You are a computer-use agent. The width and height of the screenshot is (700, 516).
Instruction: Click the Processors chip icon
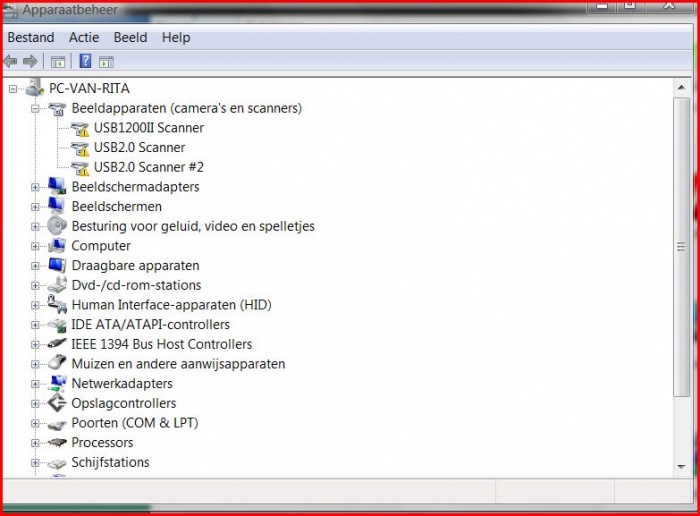click(57, 443)
